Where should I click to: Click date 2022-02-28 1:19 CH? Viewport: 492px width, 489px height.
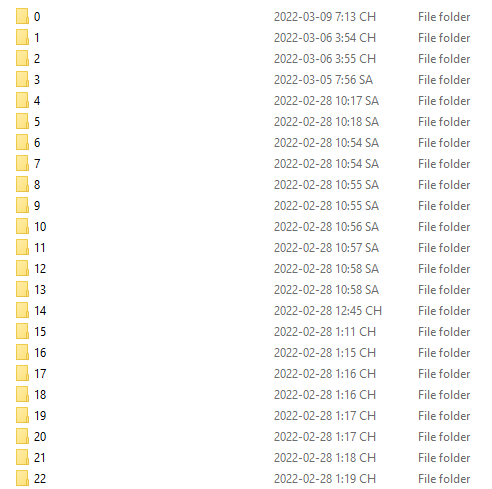[325, 479]
